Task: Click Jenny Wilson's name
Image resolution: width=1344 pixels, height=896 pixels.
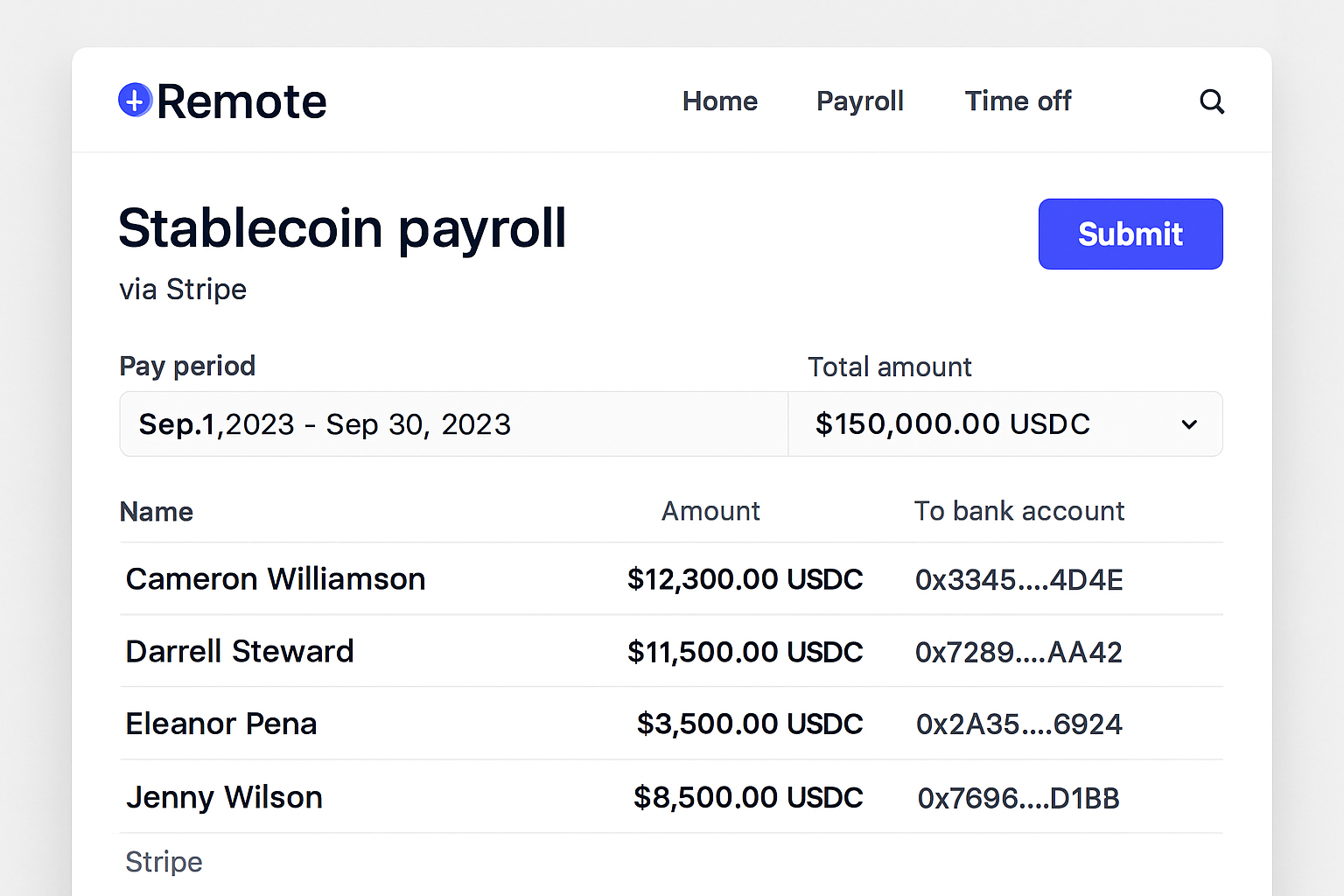Action: (x=224, y=797)
